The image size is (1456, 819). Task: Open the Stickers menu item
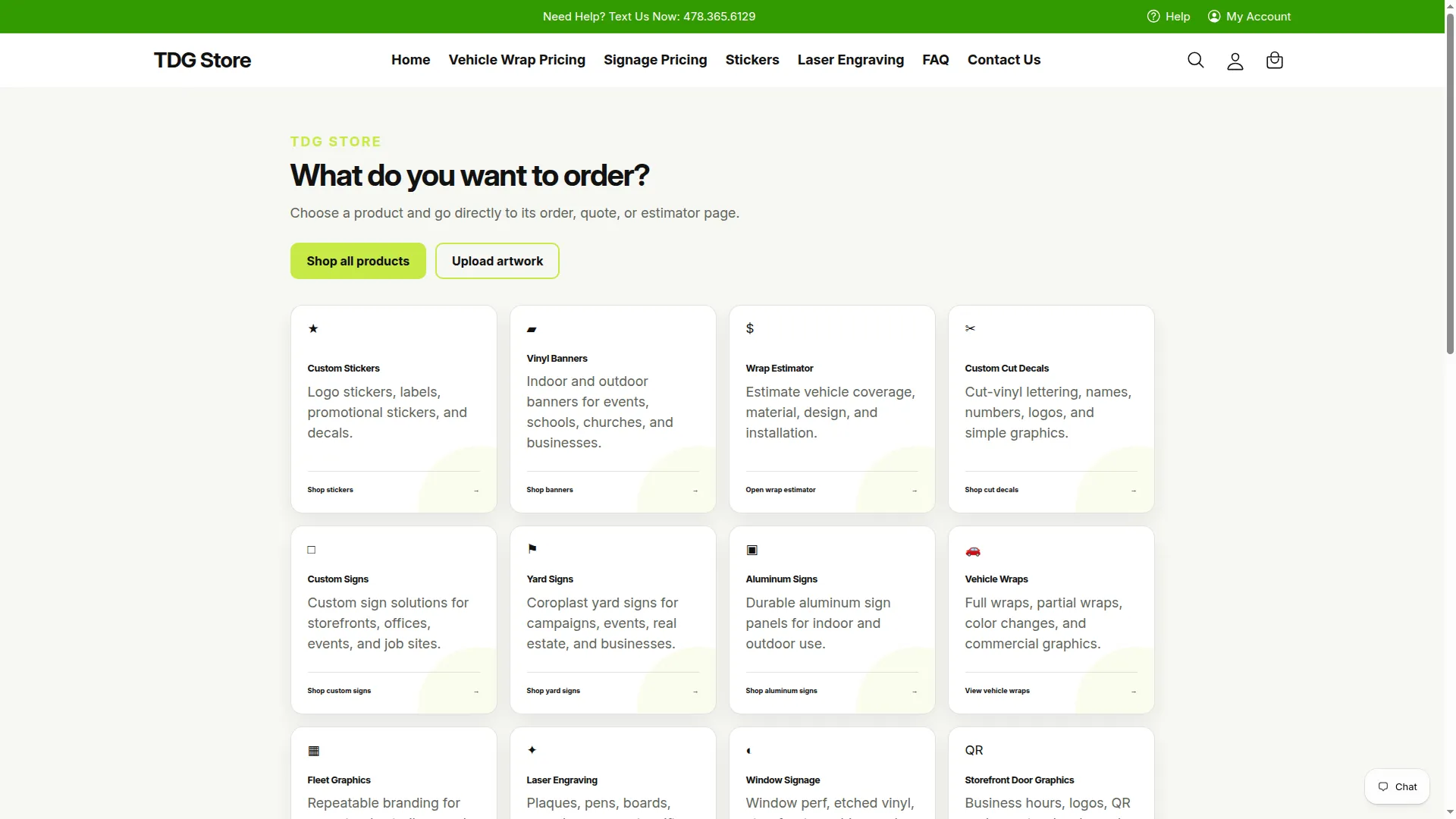pos(752,60)
